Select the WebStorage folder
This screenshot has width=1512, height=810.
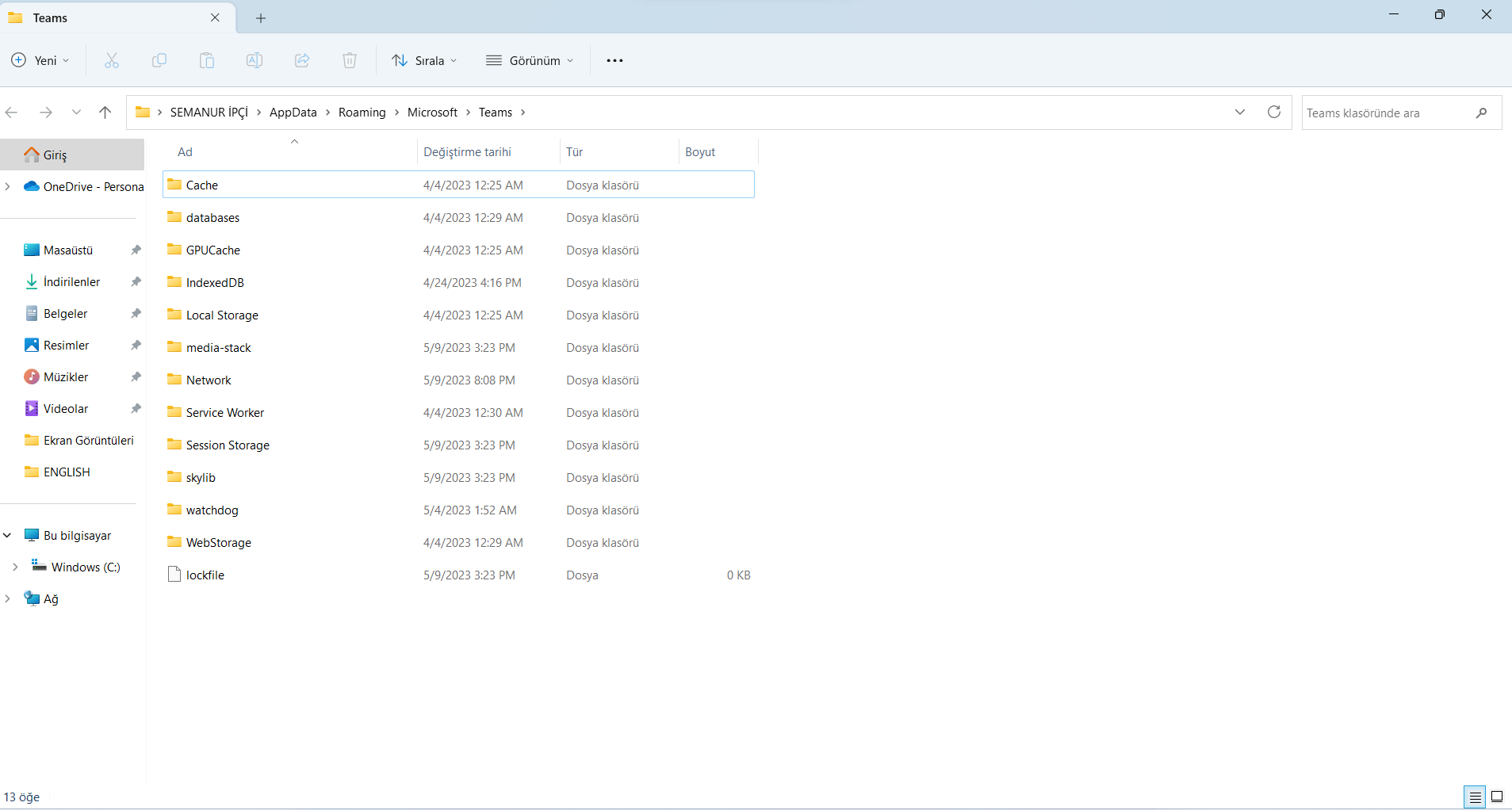click(458, 542)
